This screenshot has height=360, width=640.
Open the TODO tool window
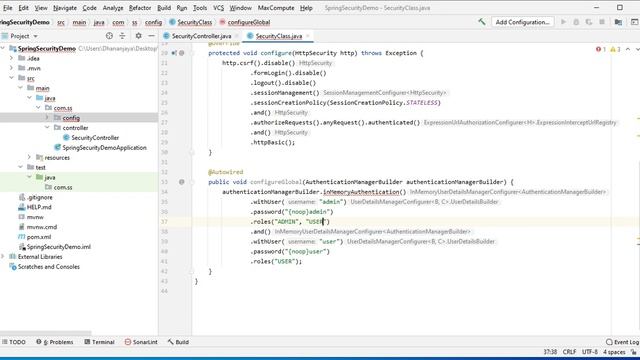(x=13, y=342)
